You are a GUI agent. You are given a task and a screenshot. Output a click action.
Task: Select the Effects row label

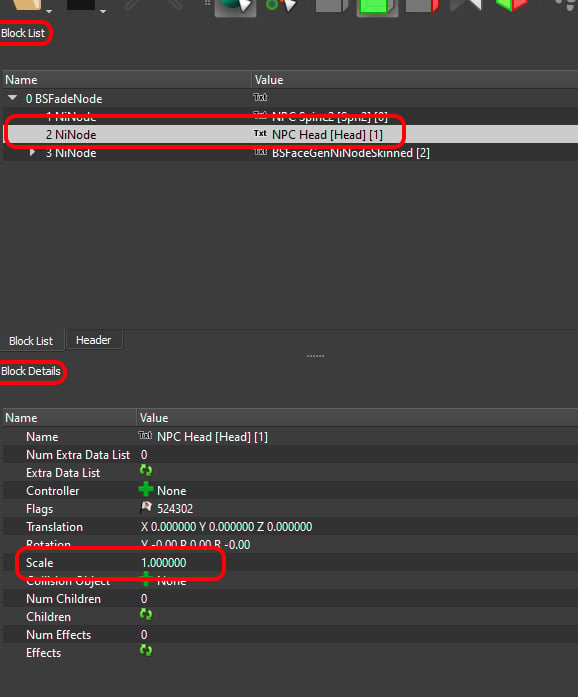click(43, 653)
